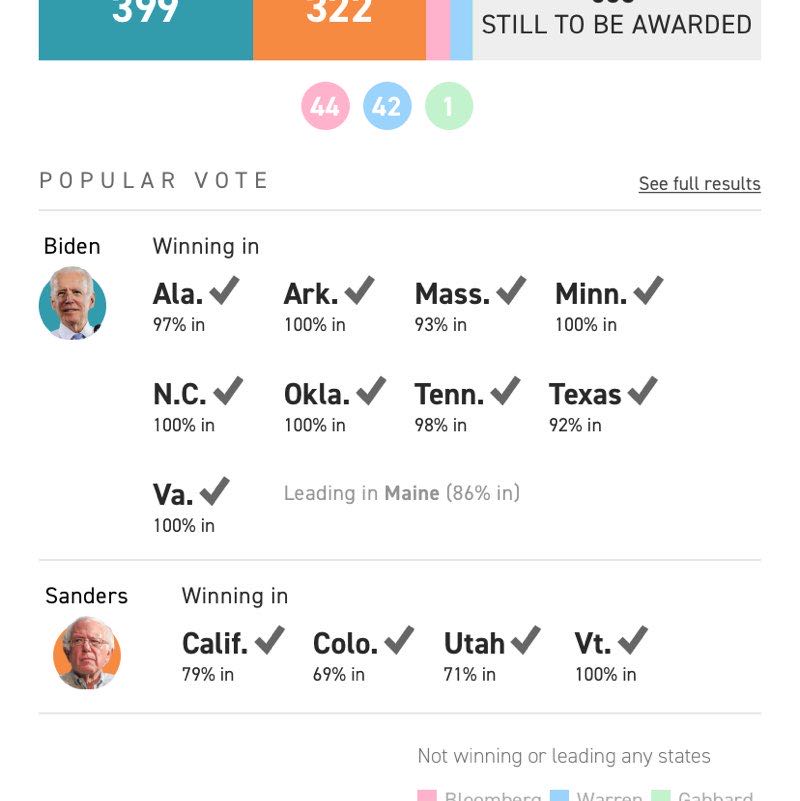
Task: Click Sanders' circular portrait photo
Action: (86, 654)
